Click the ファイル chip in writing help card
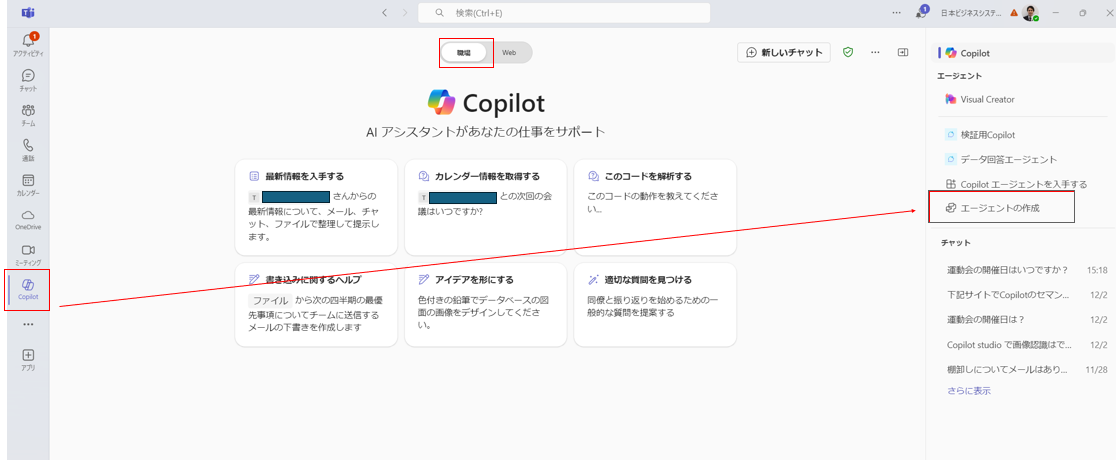 pos(270,300)
